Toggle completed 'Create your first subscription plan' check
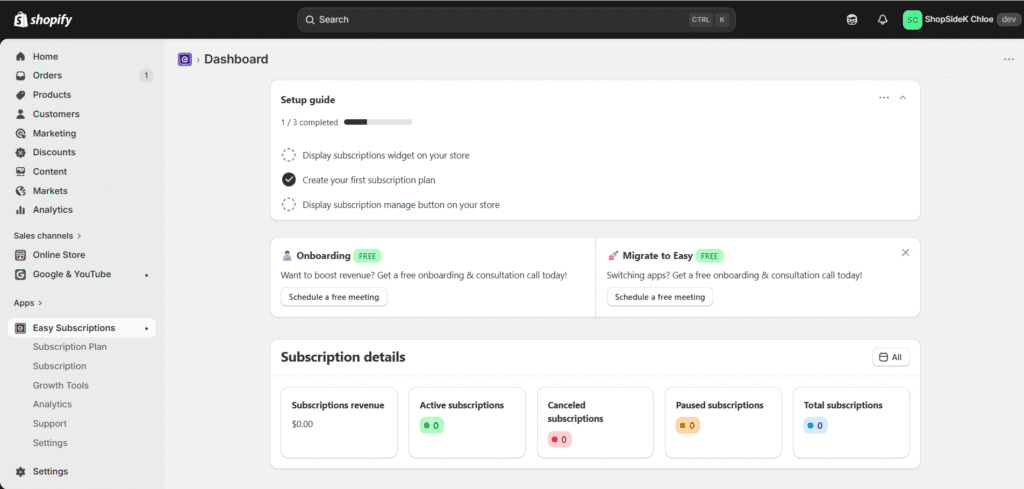Image resolution: width=1024 pixels, height=489 pixels. coord(289,180)
